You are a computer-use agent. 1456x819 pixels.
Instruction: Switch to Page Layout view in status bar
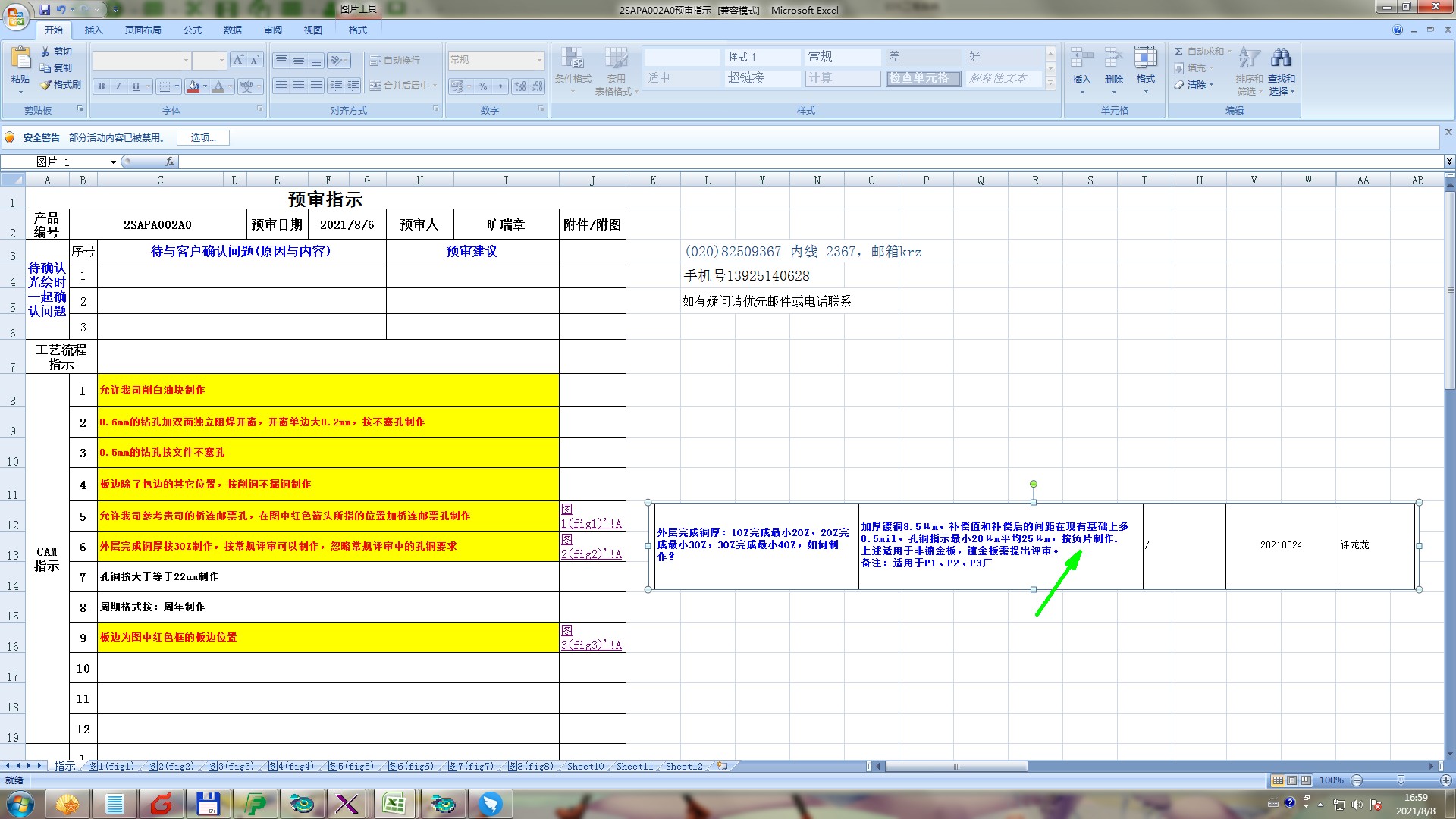click(1292, 780)
